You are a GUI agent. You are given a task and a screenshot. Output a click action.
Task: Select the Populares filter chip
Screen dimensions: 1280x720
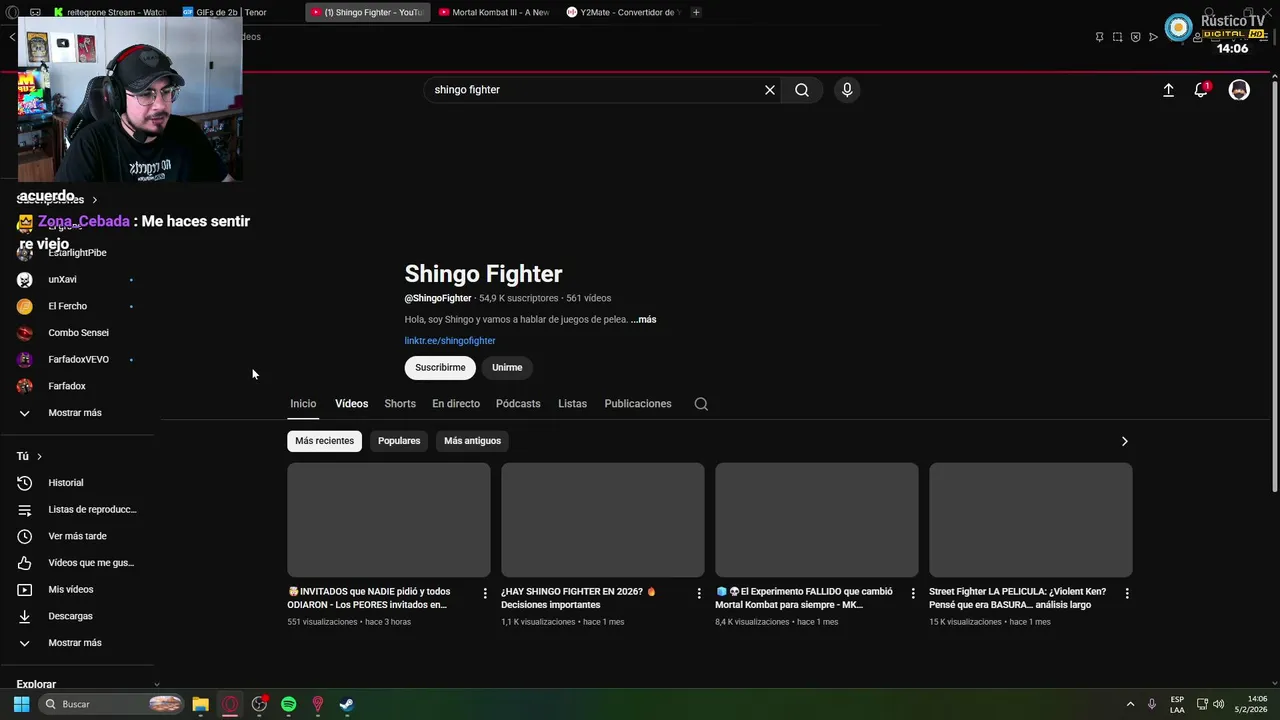pos(399,441)
